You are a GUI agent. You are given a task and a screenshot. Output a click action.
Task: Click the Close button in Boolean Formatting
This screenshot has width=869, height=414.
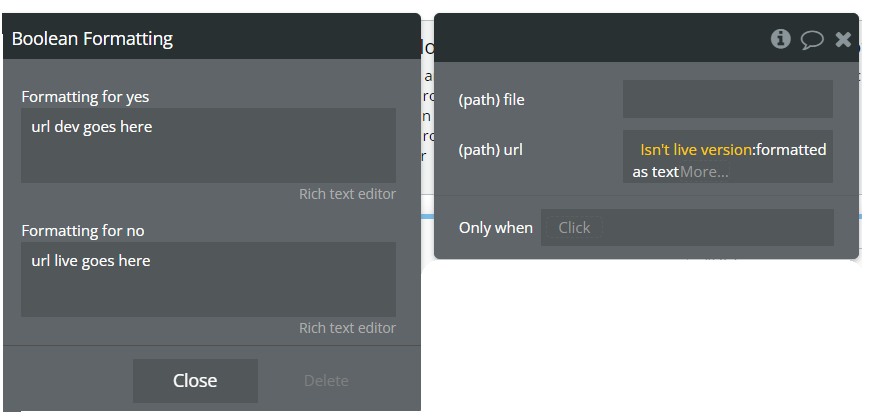point(195,380)
